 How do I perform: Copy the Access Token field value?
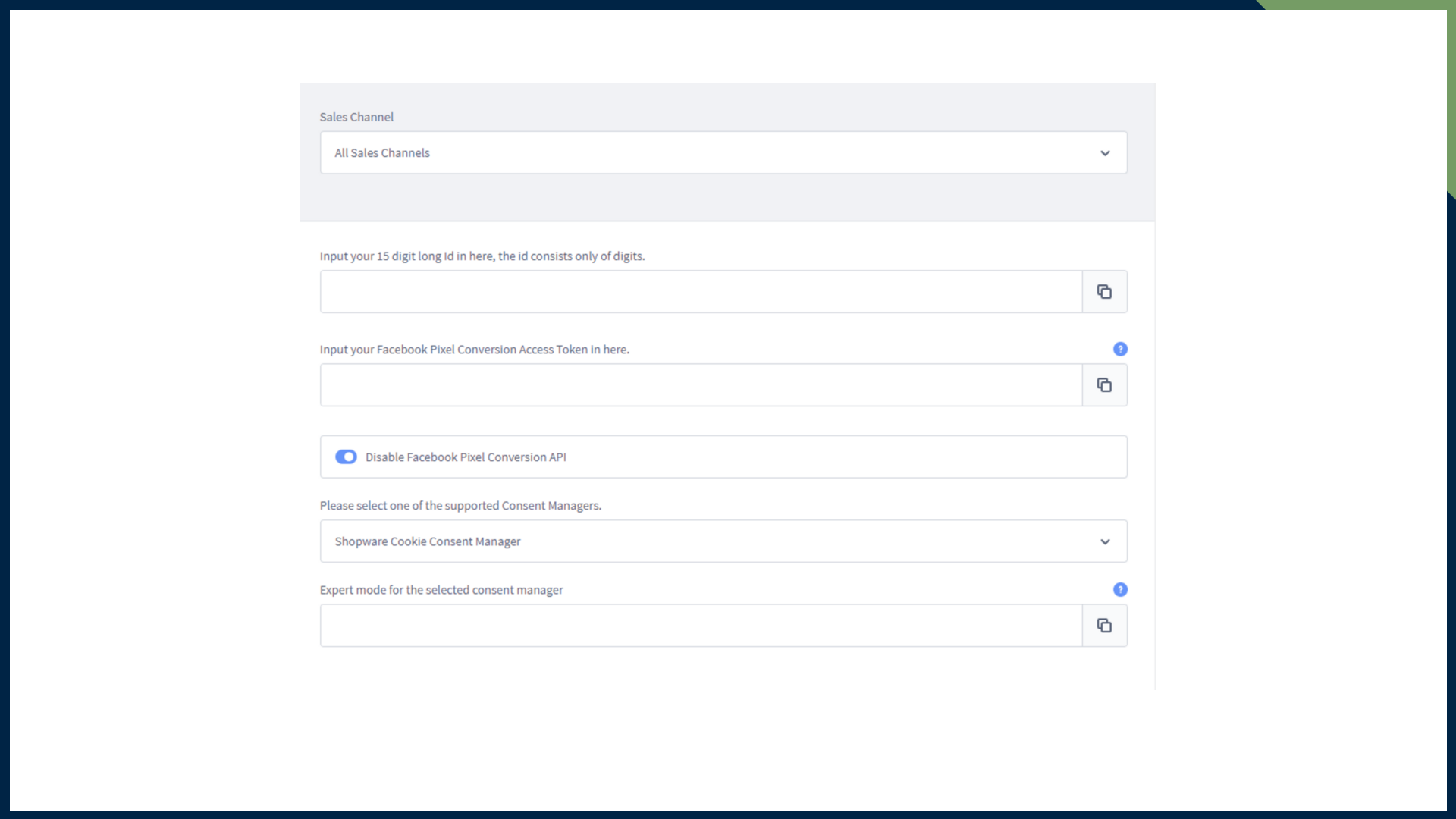coord(1104,385)
